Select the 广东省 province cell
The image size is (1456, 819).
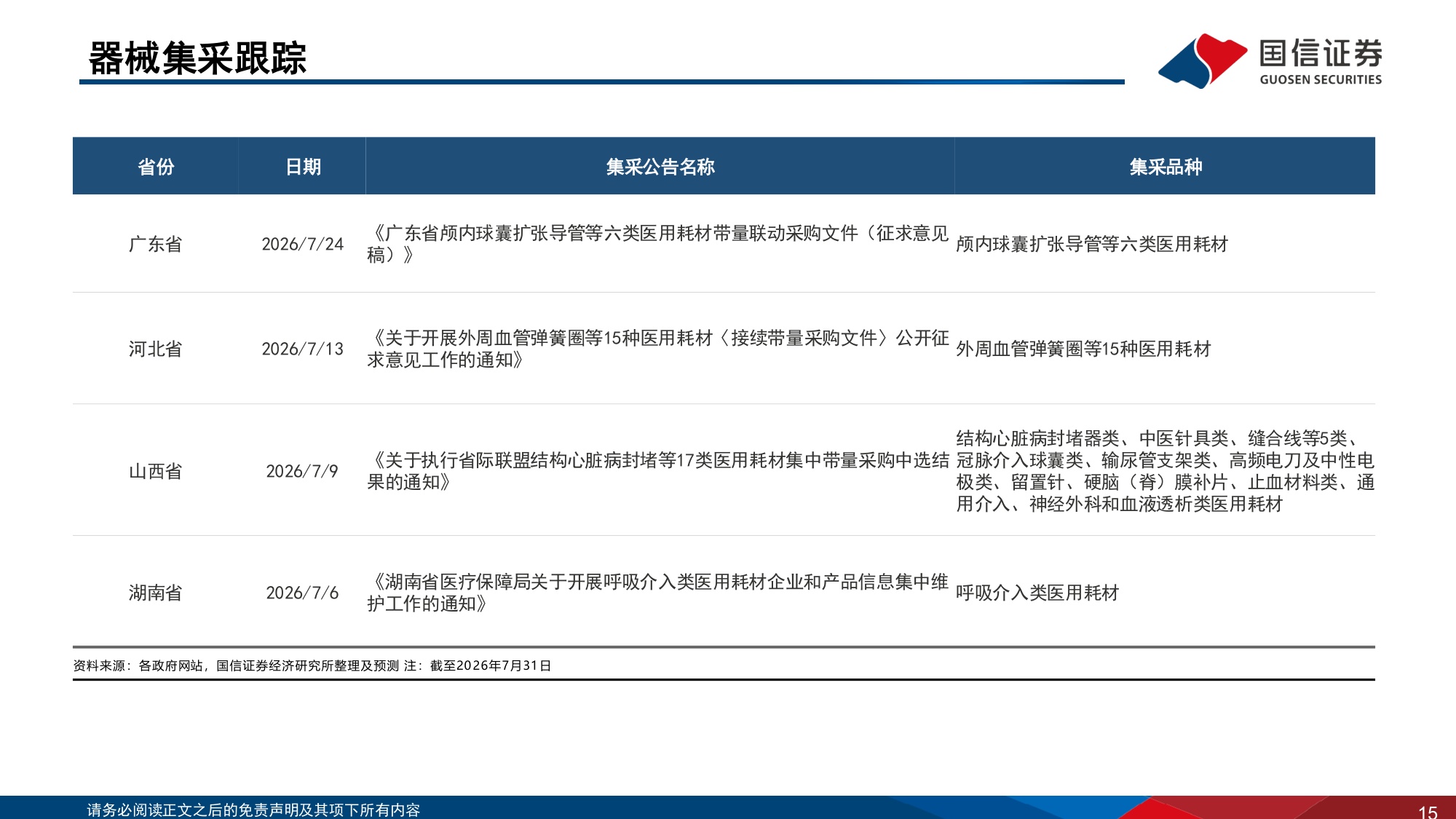[x=155, y=244]
